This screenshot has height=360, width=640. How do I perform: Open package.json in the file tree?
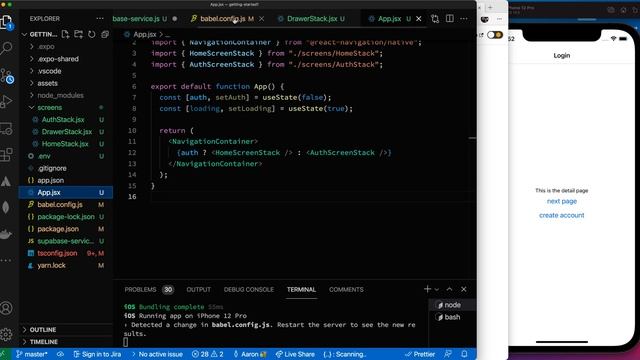point(58,229)
